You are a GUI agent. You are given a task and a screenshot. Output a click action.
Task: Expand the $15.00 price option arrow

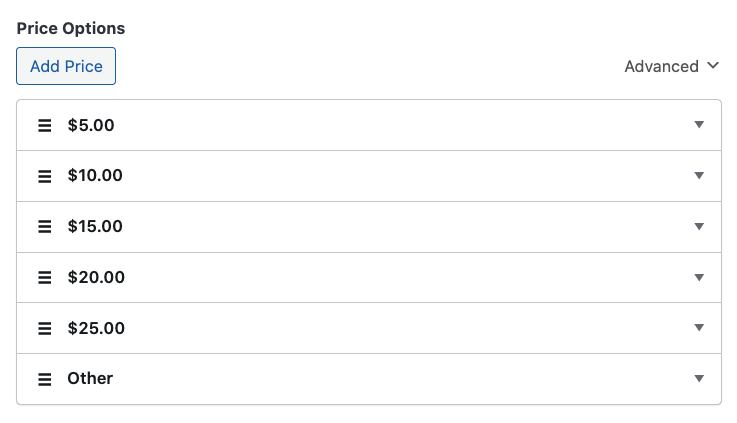[x=699, y=227]
